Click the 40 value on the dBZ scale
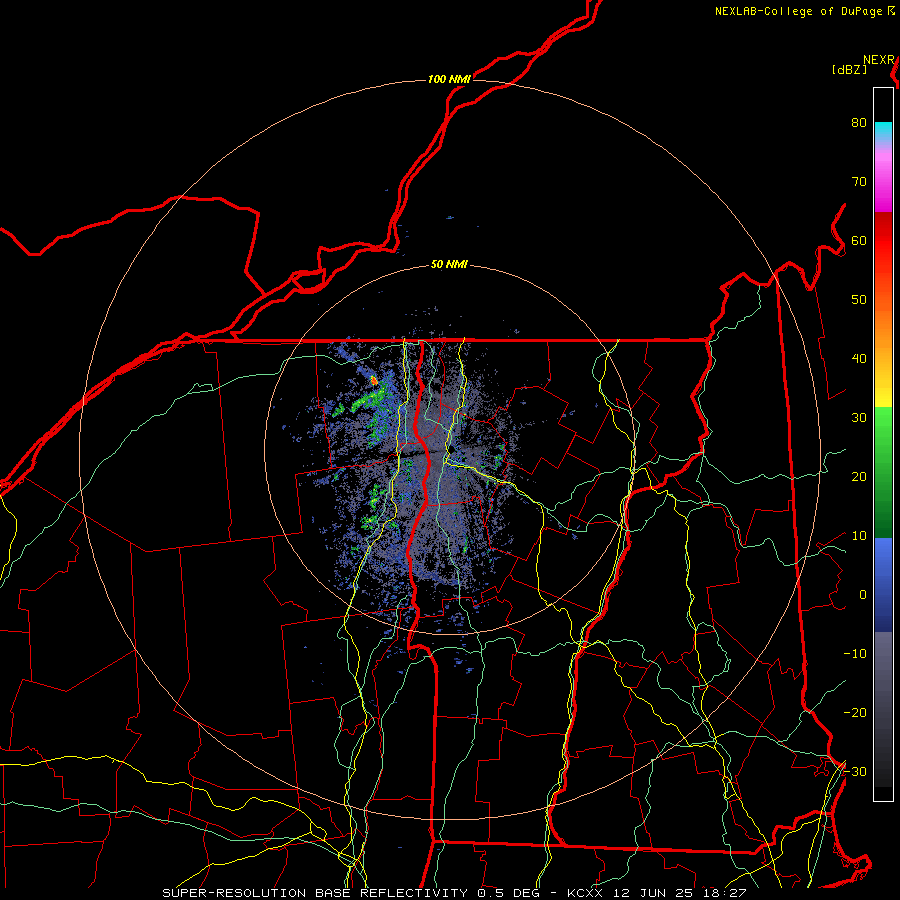This screenshot has width=900, height=900. (x=859, y=359)
